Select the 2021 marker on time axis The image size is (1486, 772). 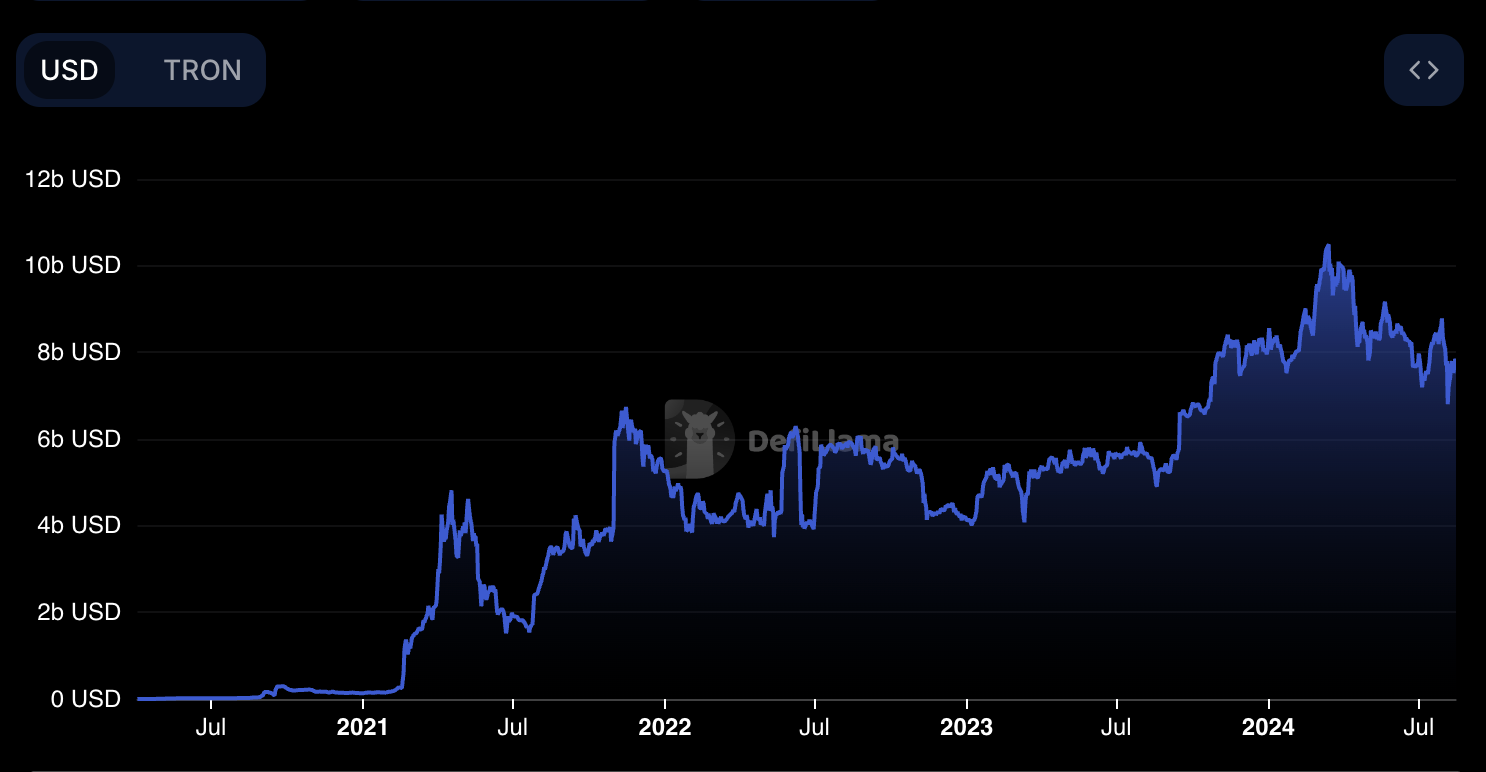[x=362, y=727]
